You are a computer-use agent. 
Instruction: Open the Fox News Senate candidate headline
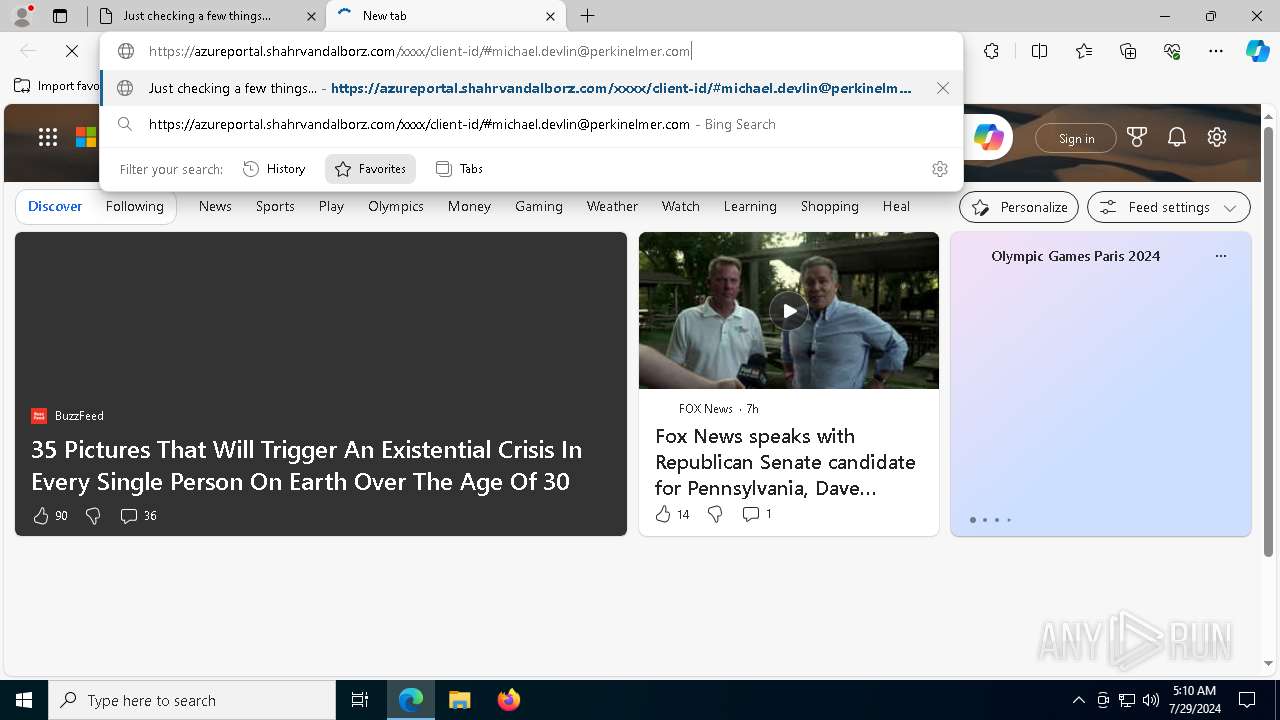pos(785,462)
